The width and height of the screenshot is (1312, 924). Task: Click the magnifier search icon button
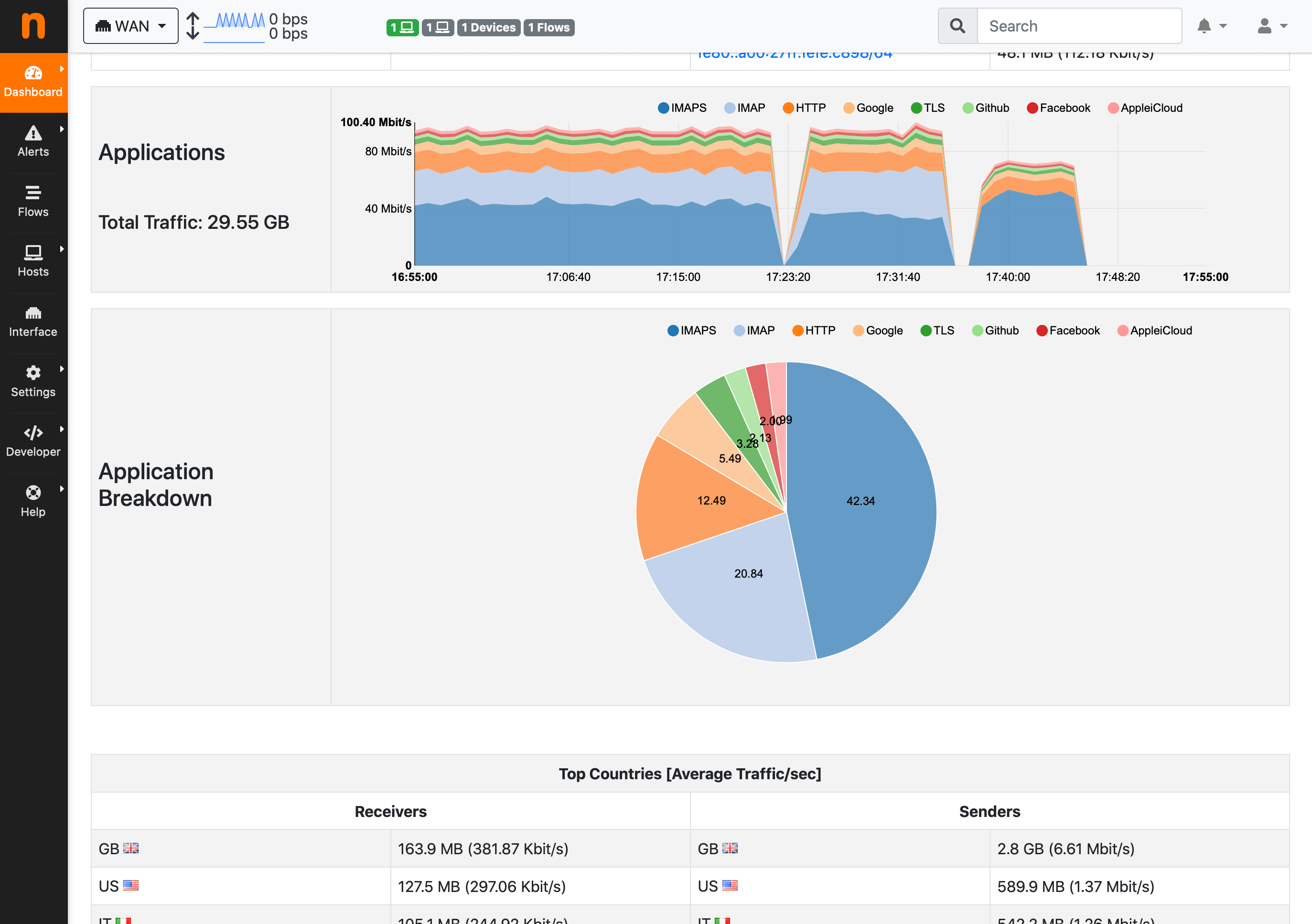click(957, 26)
